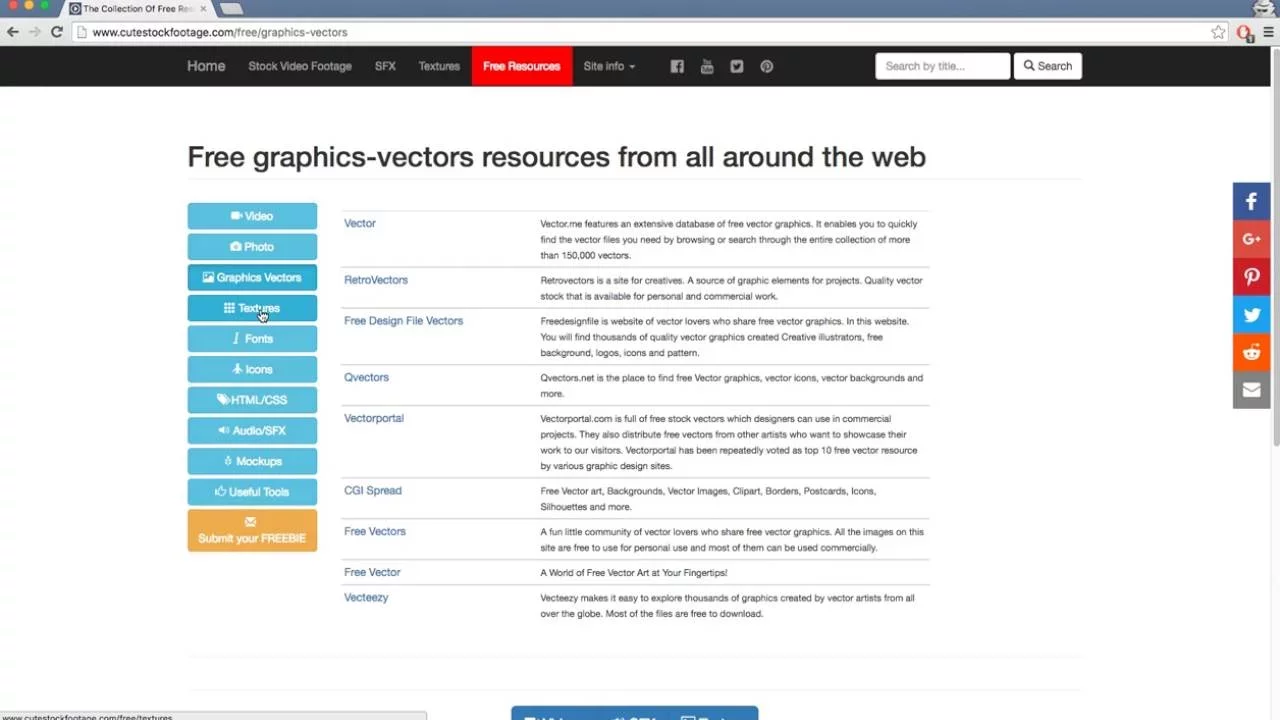This screenshot has height=720, width=1280.
Task: Open the YouTube icon in the navbar
Action: [x=707, y=66]
